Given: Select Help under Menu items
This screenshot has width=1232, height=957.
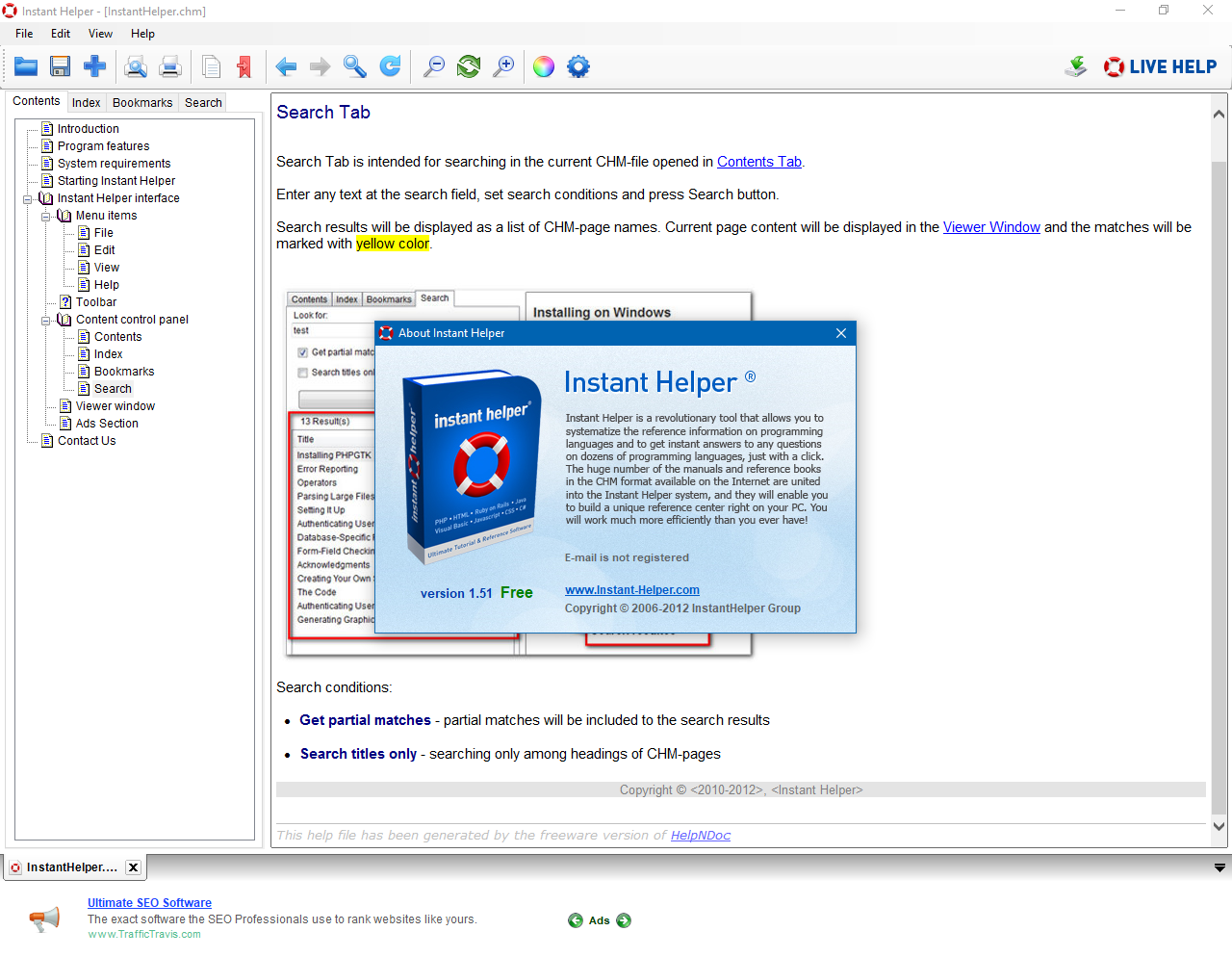Looking at the screenshot, I should click(x=107, y=285).
